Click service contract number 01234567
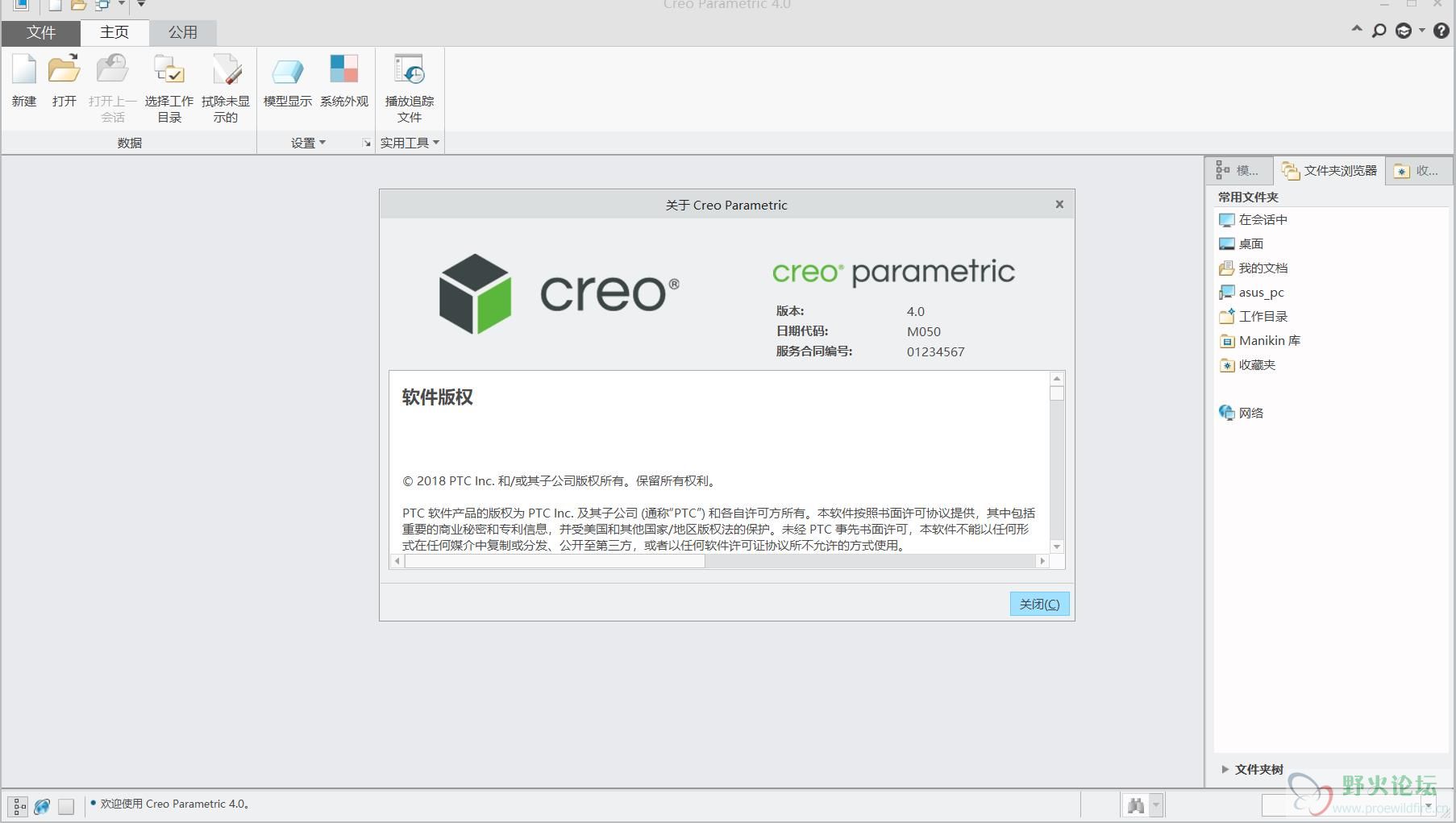This screenshot has height=823, width=1456. 935,352
